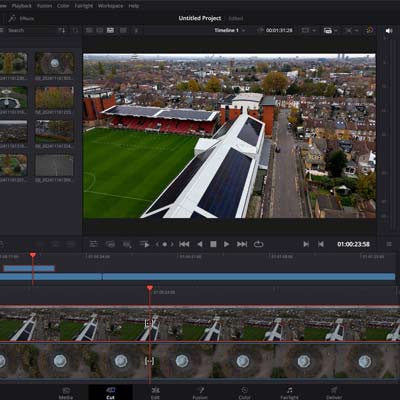Go to previous marker arrow
Viewport: 400px width, 400px height.
(157, 244)
